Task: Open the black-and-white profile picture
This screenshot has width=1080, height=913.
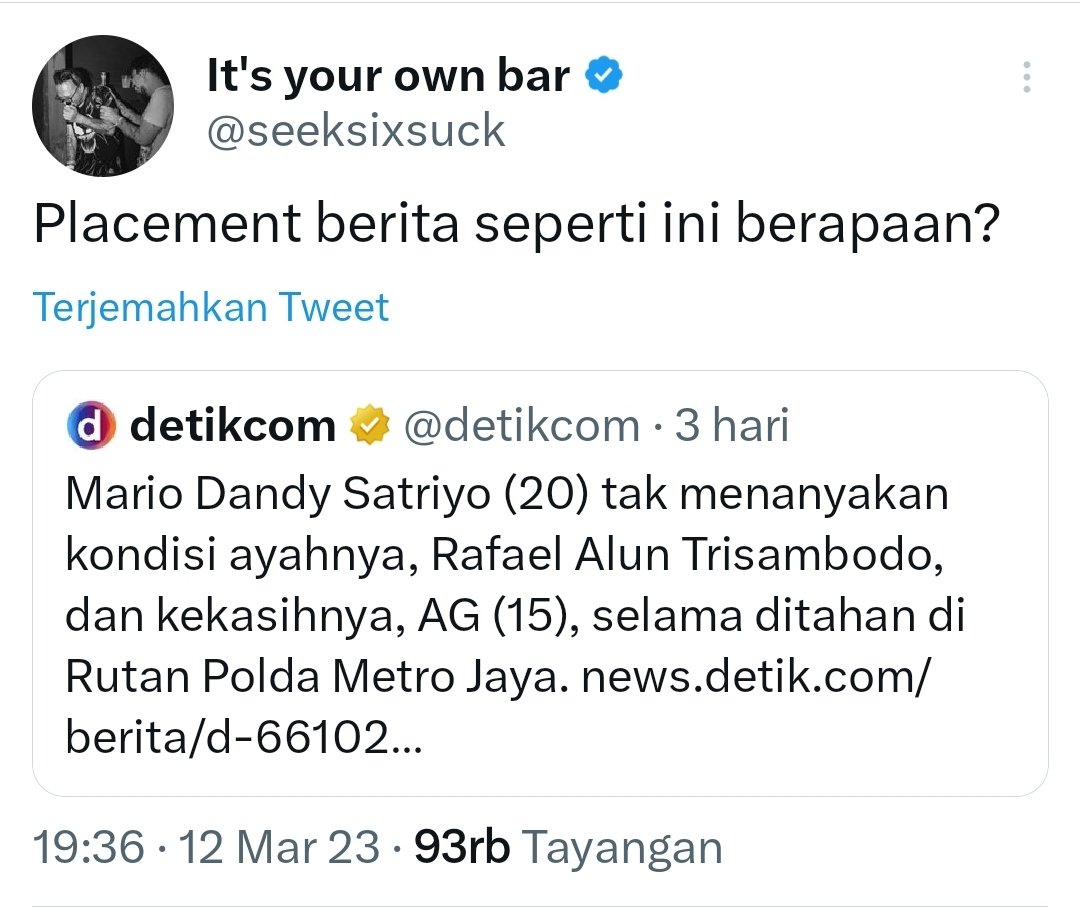Action: [103, 105]
